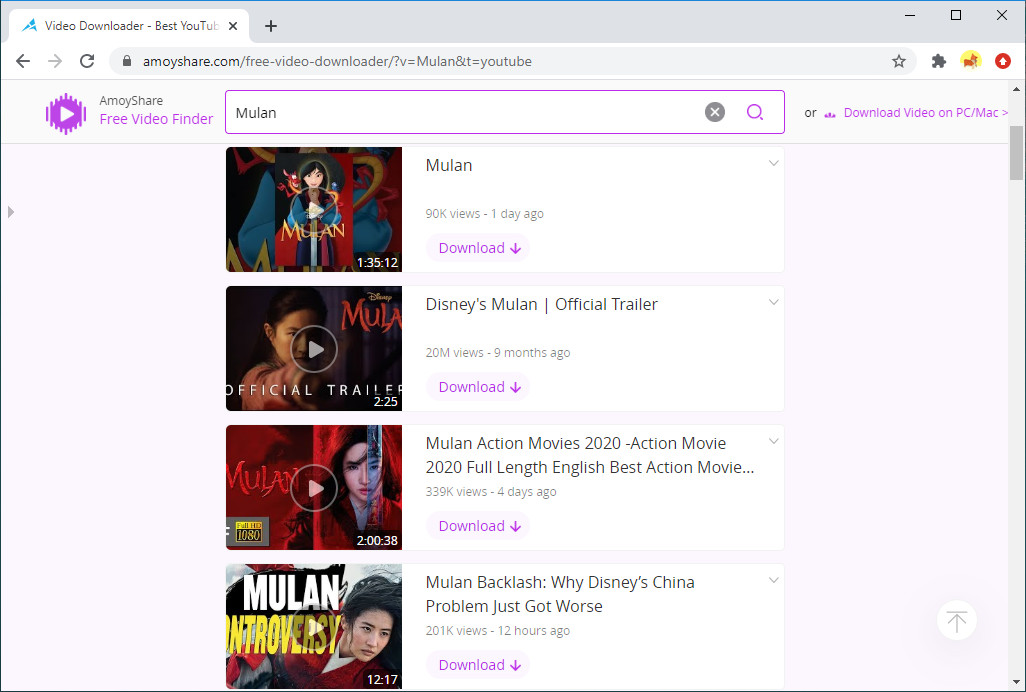Screen dimensions: 1026x692
Task: Play the Mulan Action Movies 2020 thumbnail
Action: point(314,487)
